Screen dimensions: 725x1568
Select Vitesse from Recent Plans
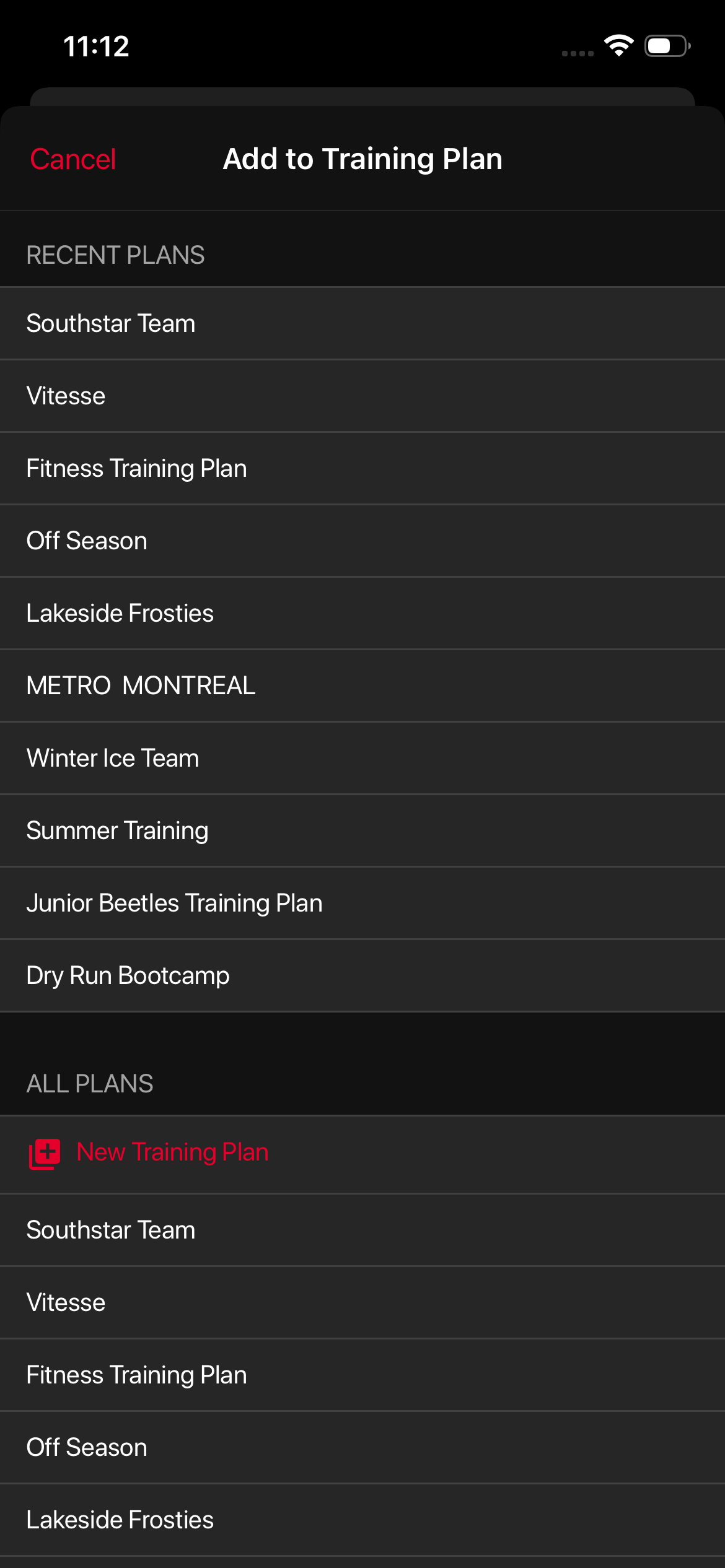click(x=65, y=395)
